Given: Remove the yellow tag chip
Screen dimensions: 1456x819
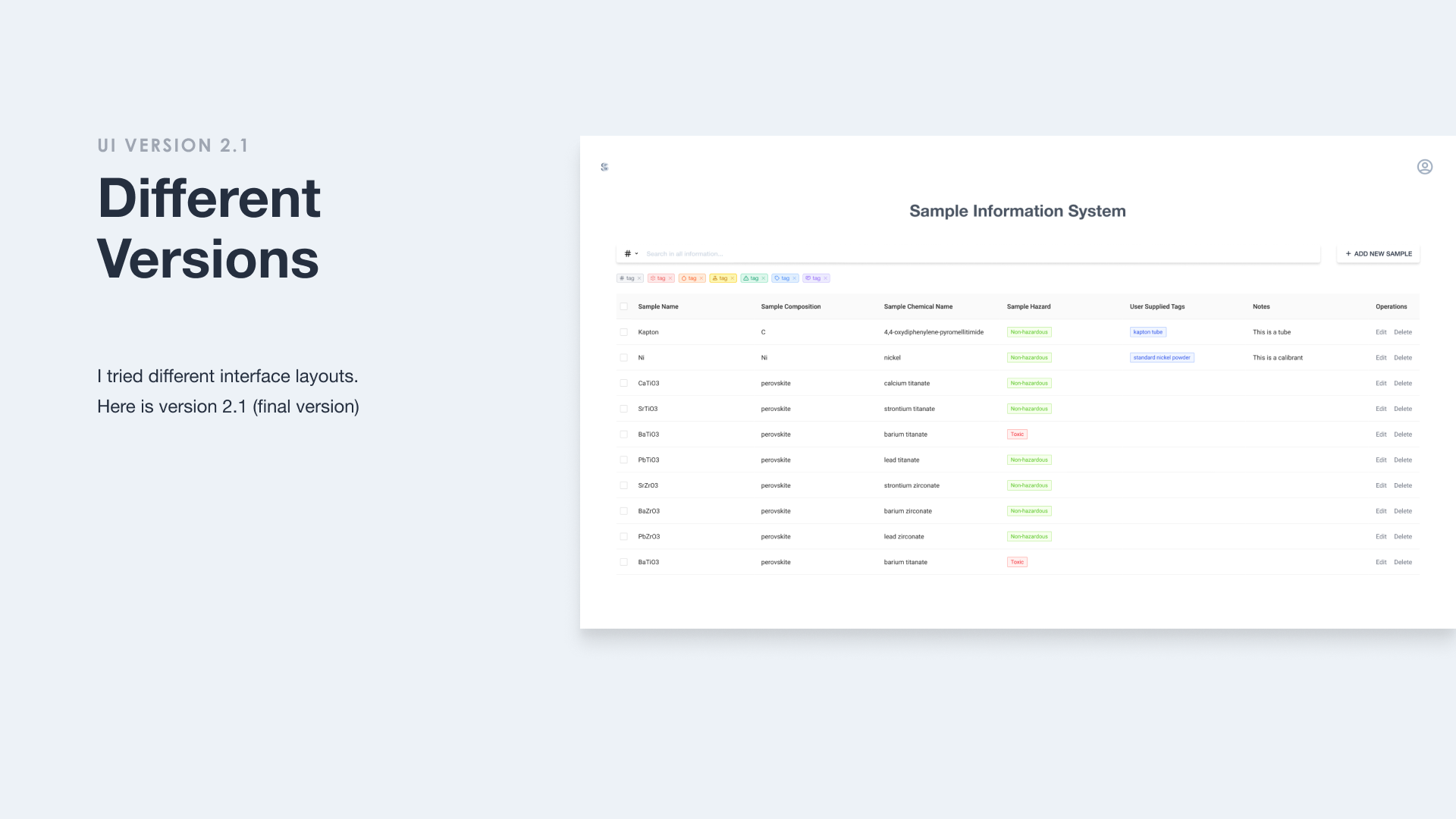Looking at the screenshot, I should (733, 278).
